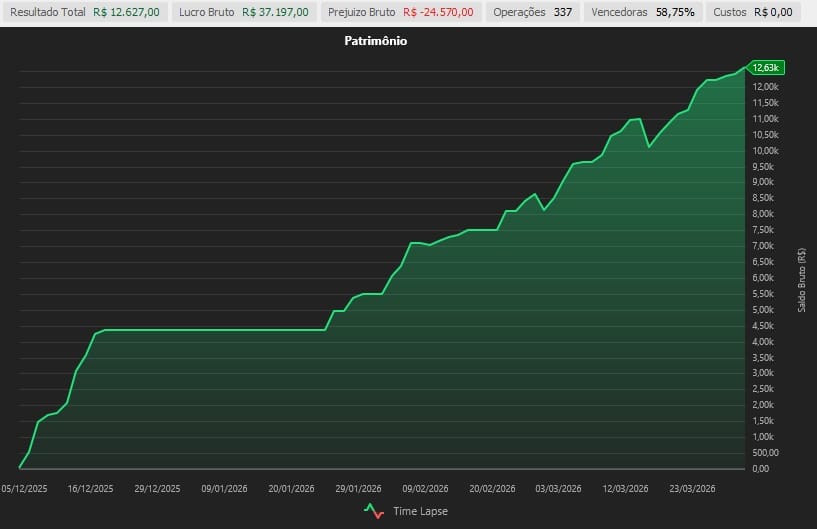Screen dimensions: 817x529
Task: Select the 16/12/2025 date on axis
Action: [x=91, y=489]
